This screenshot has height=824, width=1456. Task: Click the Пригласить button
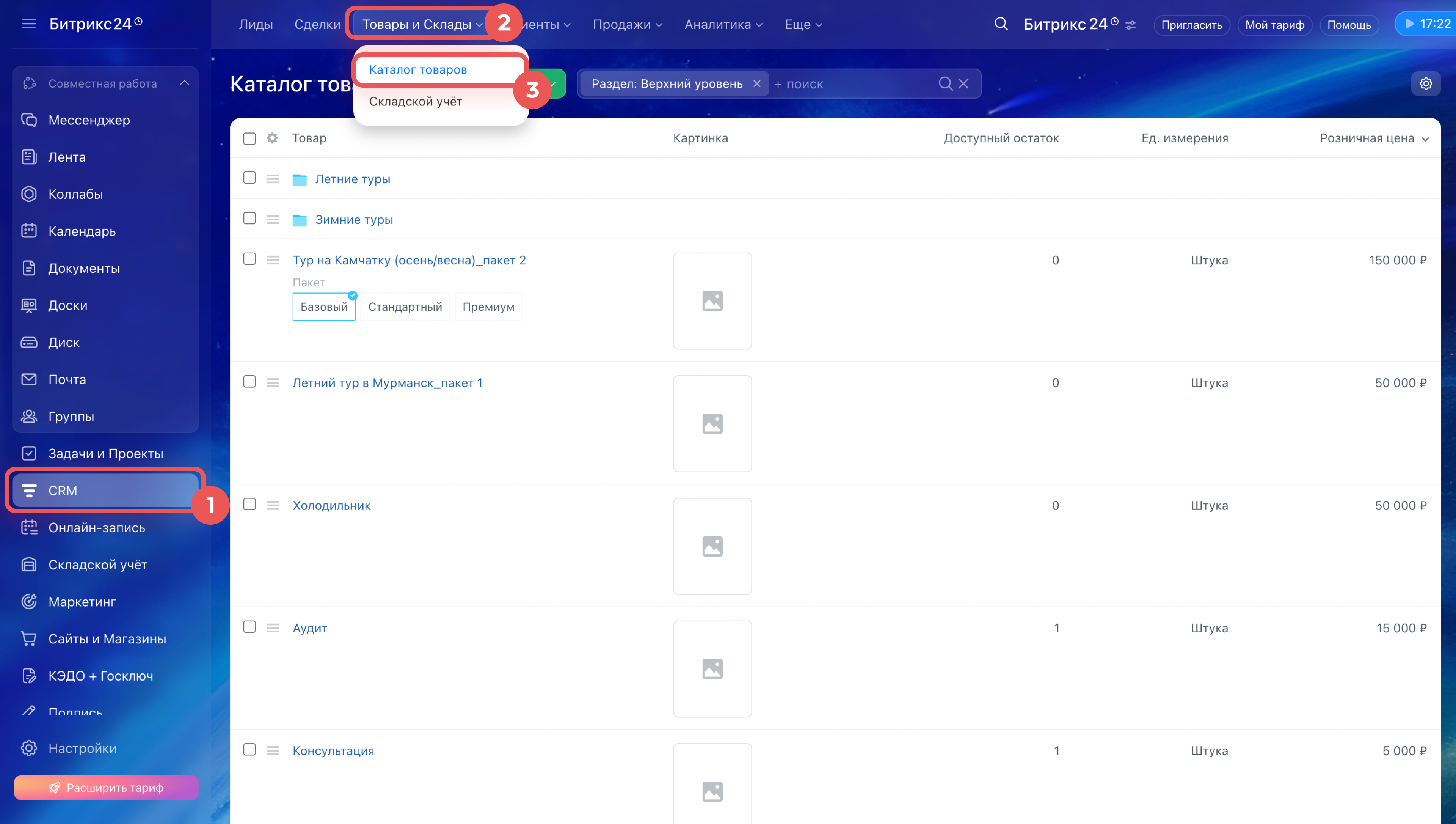tap(1191, 25)
